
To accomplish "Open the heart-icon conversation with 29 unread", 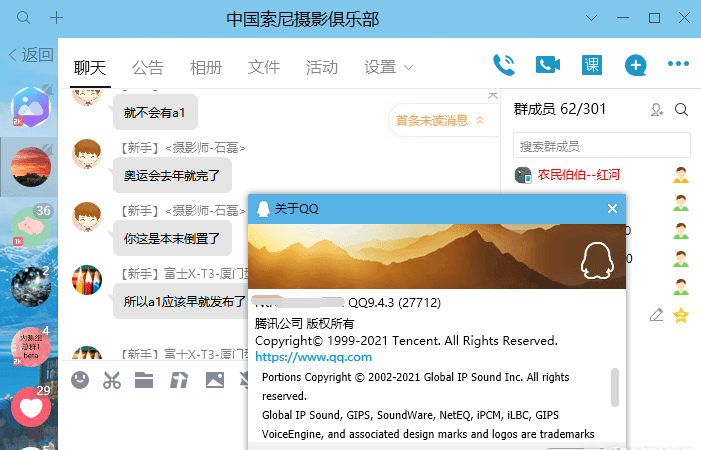I will (31, 407).
